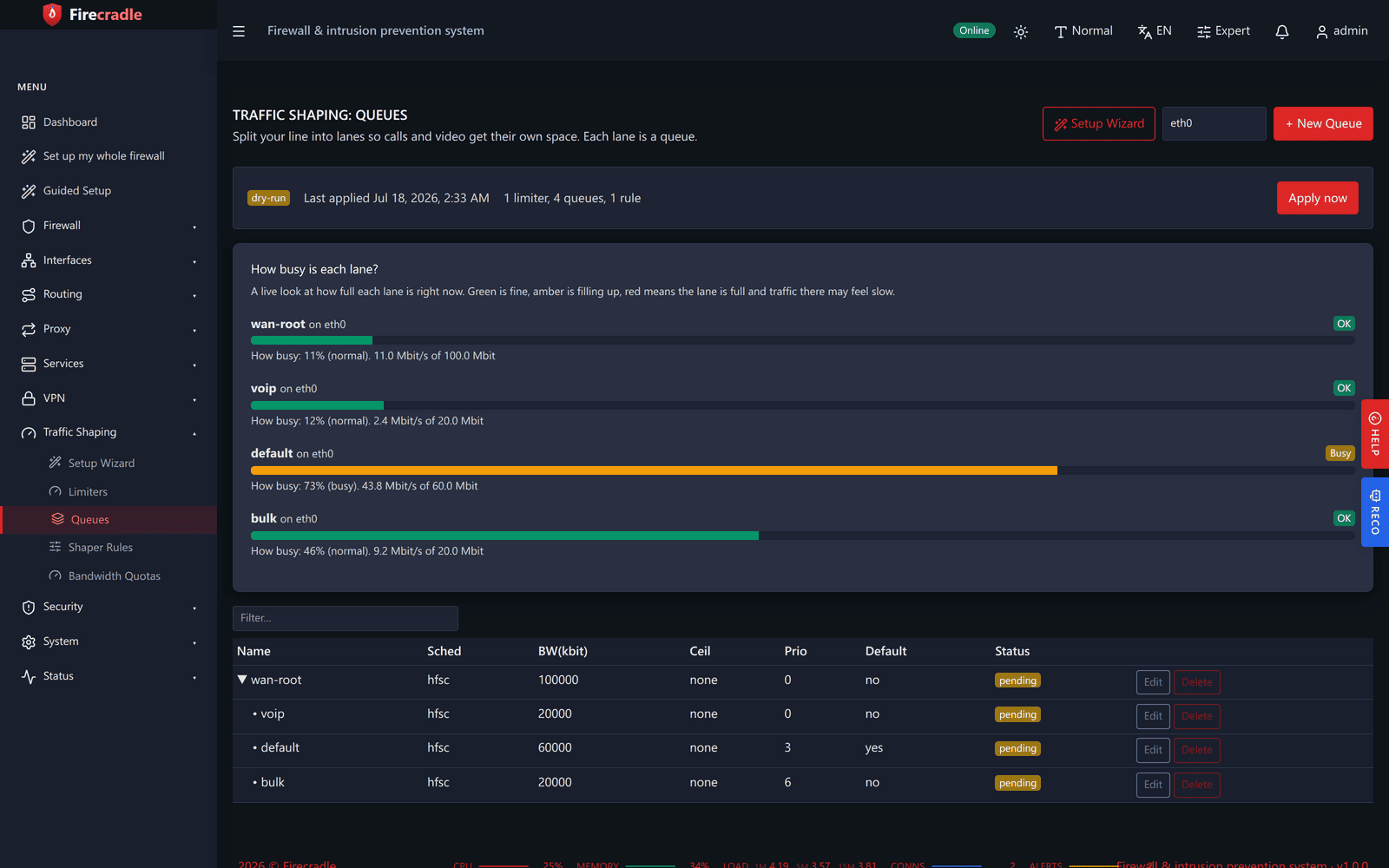Click the Bandwidth Quotas gauge icon

tap(56, 575)
